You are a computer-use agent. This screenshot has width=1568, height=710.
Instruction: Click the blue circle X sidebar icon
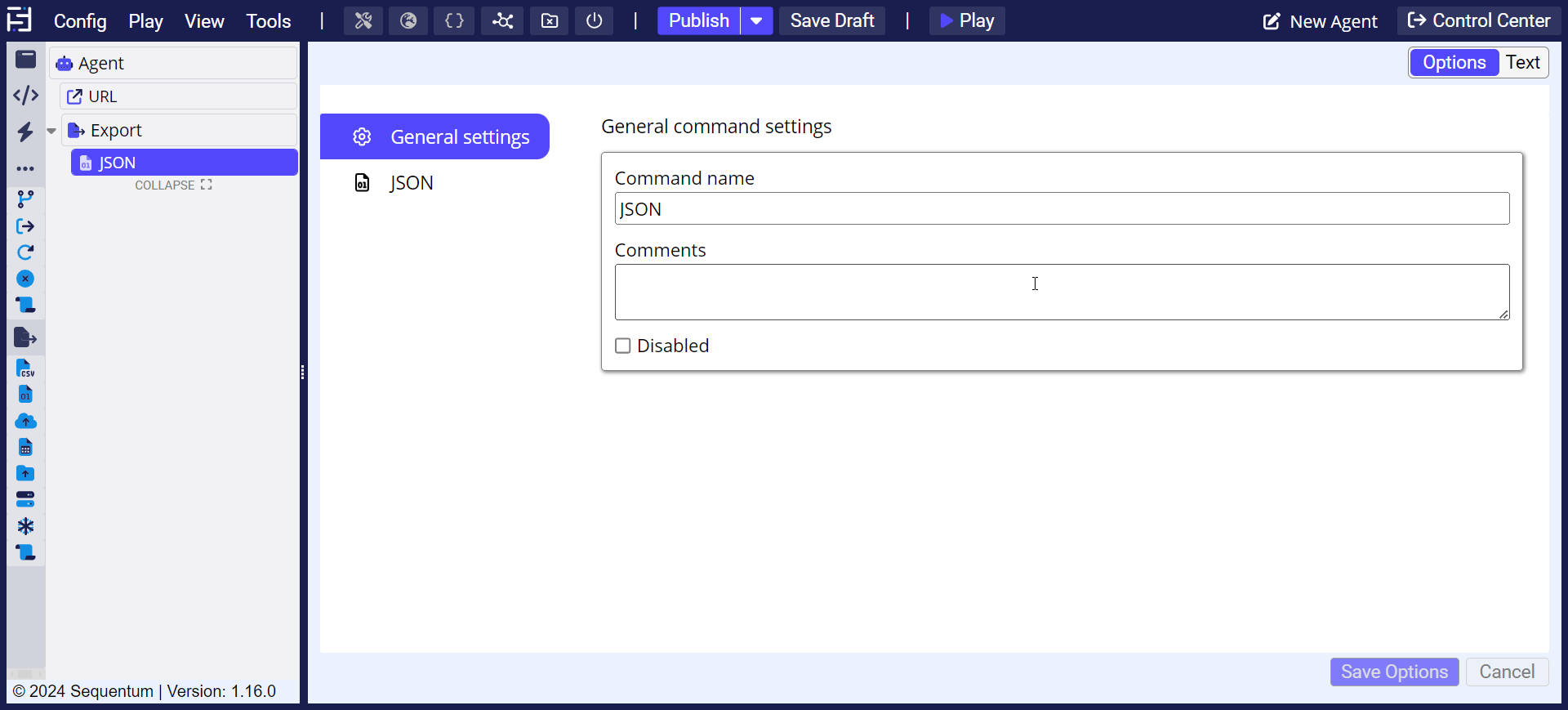26,279
